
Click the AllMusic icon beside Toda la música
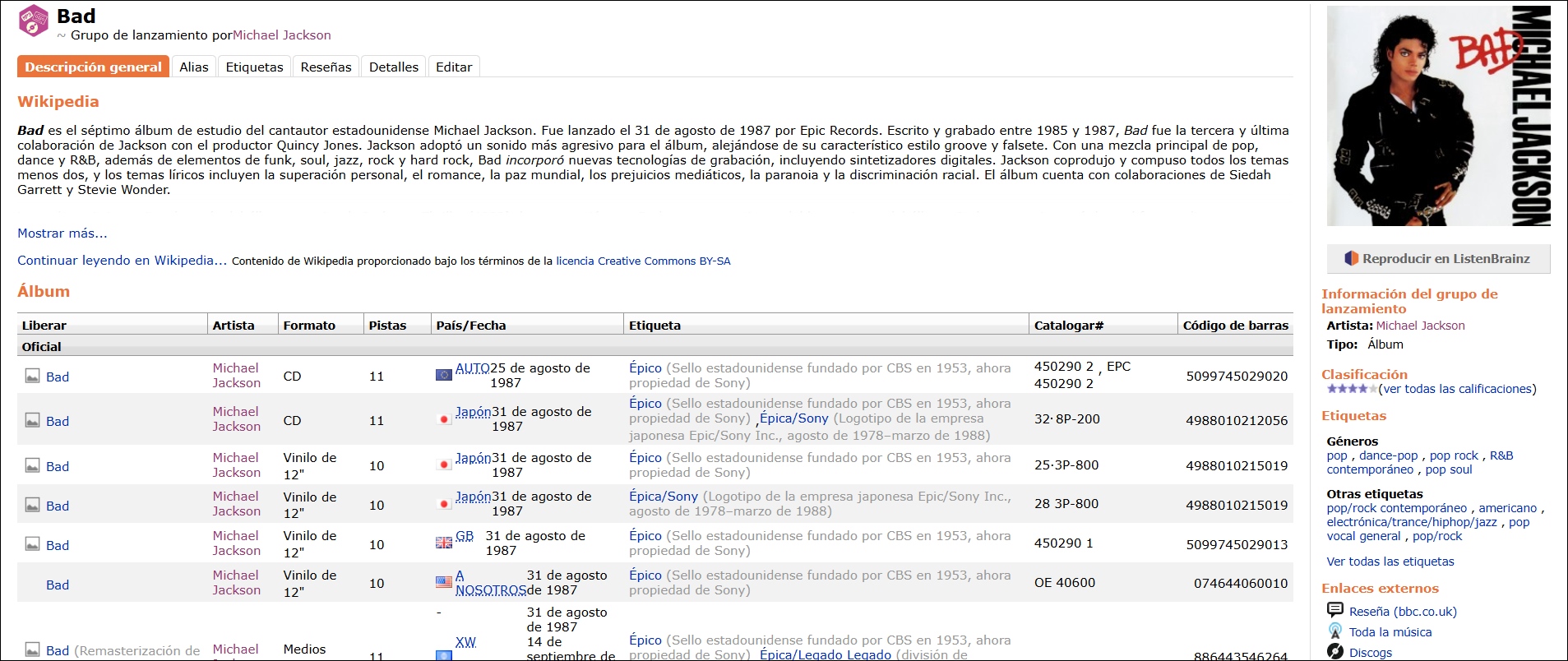pos(1335,631)
